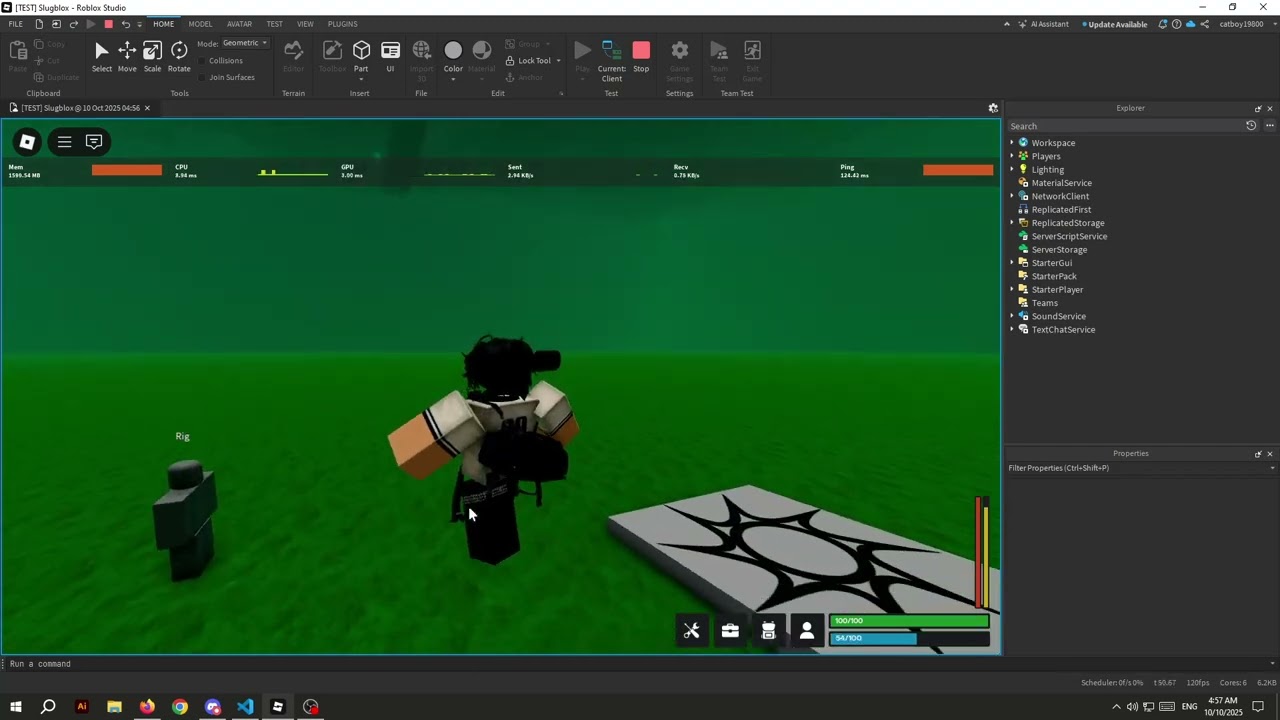
Task: Expand the Players tree node
Action: click(1012, 156)
